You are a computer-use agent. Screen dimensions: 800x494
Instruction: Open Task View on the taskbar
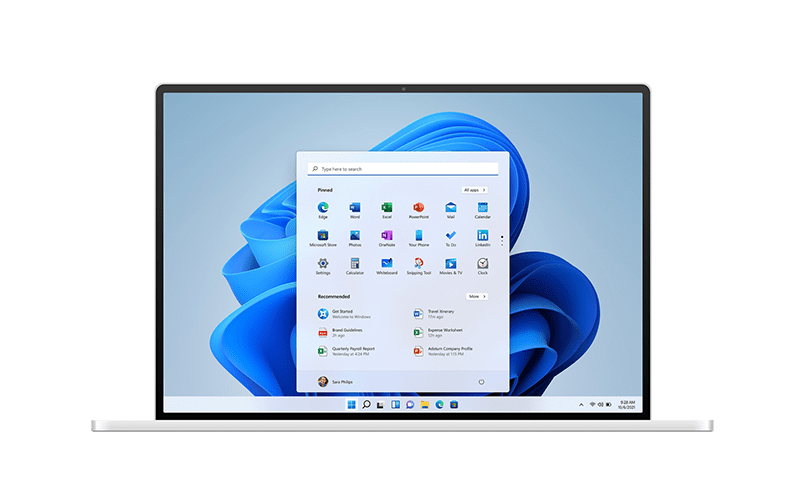click(x=380, y=405)
